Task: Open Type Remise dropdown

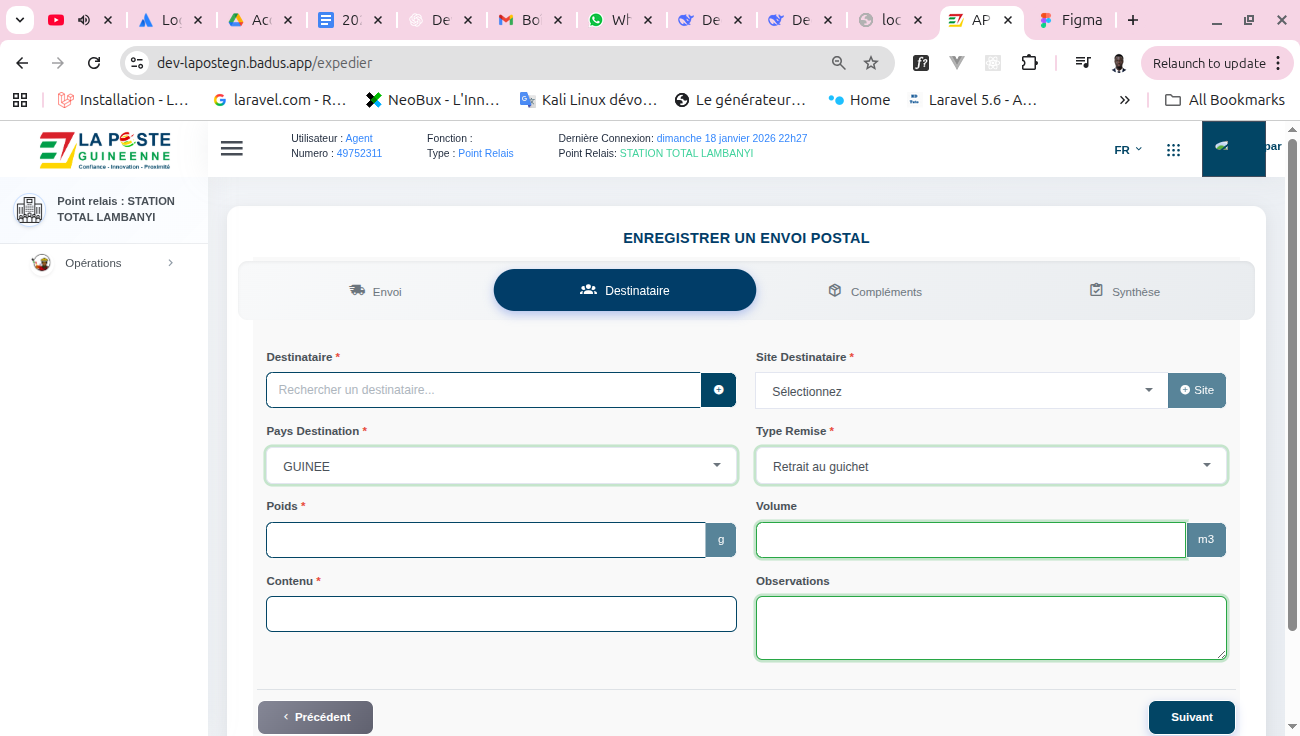Action: tap(990, 466)
